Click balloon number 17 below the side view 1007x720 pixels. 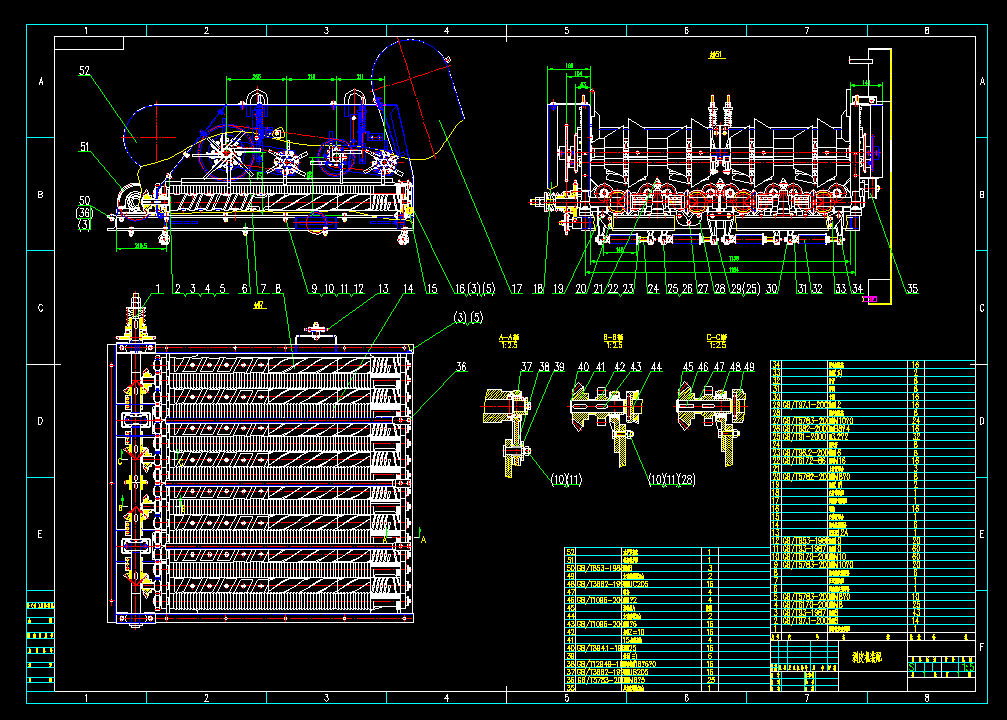click(x=515, y=288)
